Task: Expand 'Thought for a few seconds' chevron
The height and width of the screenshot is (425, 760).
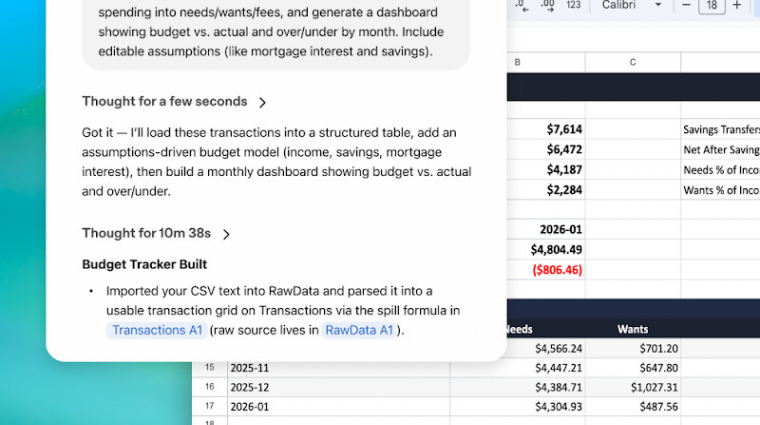Action: [x=262, y=102]
